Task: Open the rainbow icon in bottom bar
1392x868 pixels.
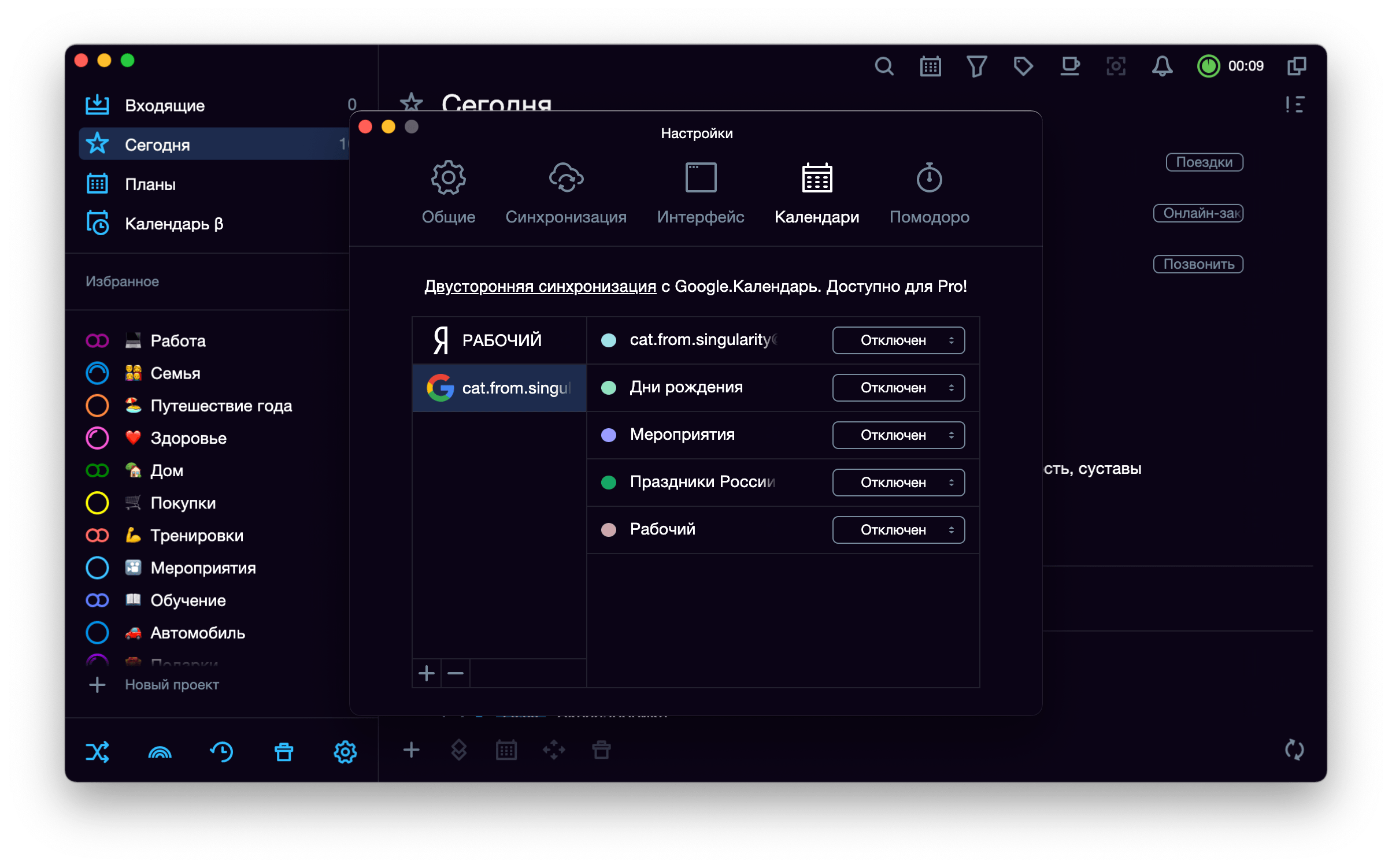Action: coord(160,752)
